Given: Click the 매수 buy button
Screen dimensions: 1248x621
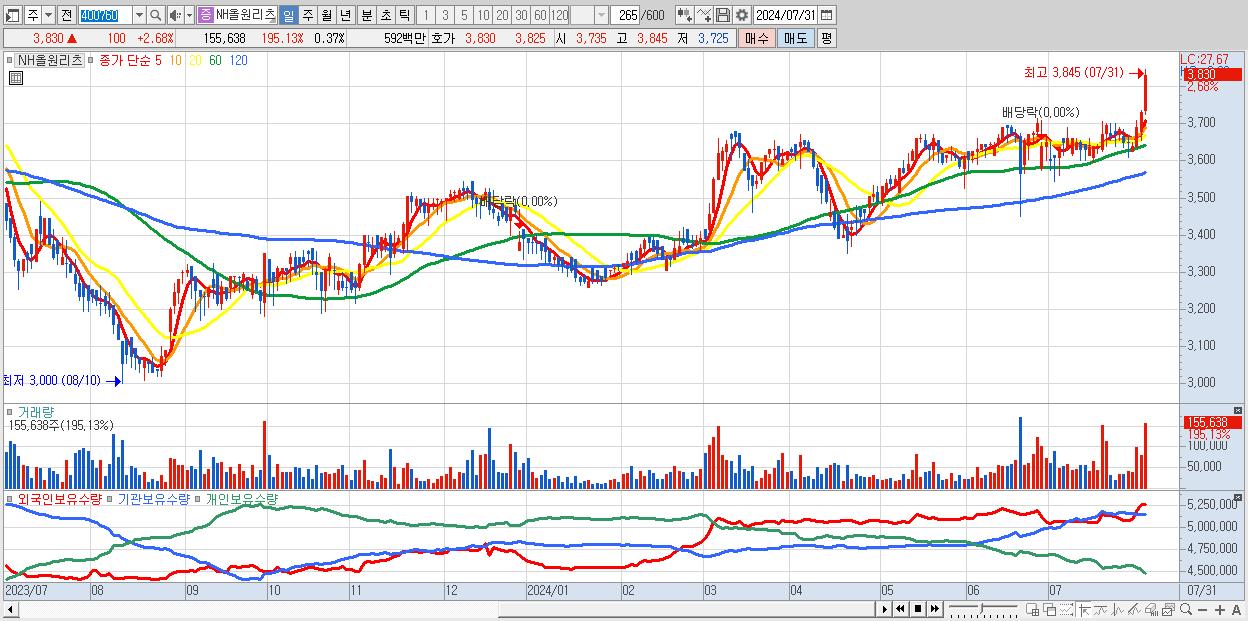Looking at the screenshot, I should (x=757, y=38).
